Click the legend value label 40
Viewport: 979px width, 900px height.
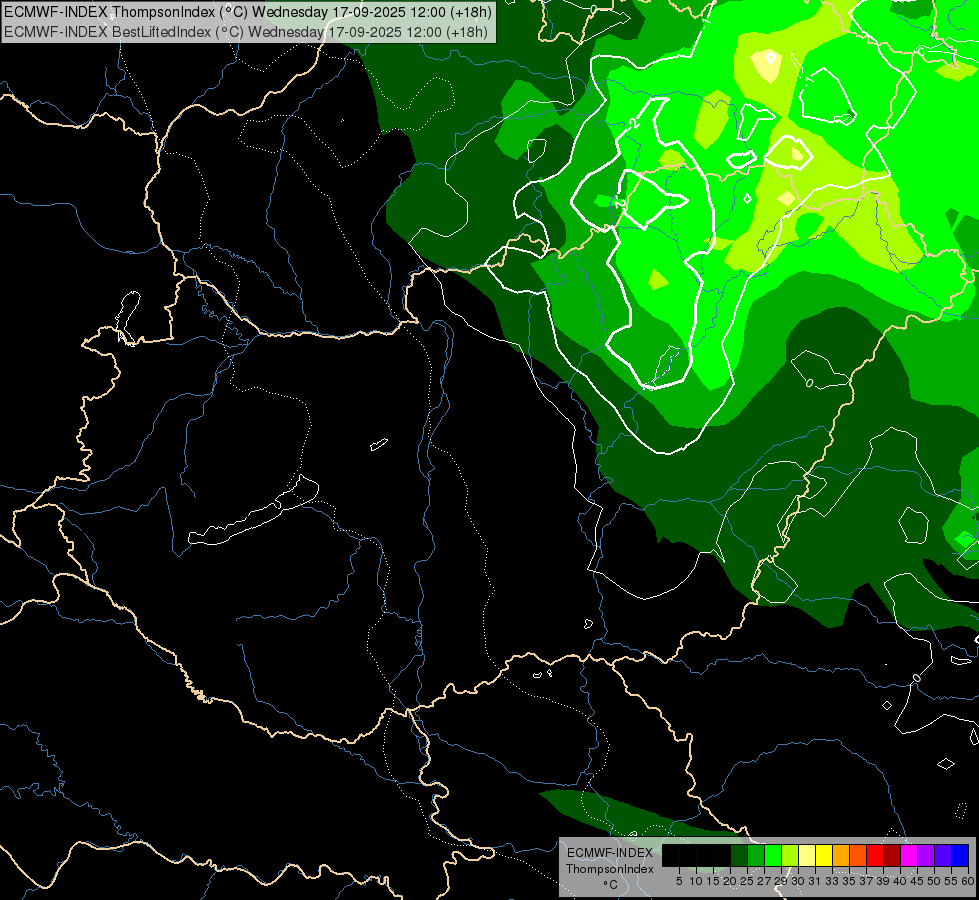coord(900,881)
